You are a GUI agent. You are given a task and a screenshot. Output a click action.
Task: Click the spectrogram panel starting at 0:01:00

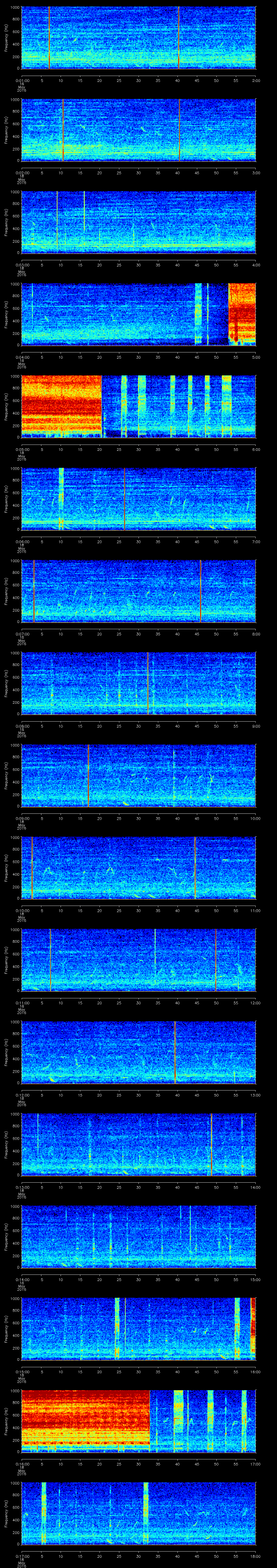pyautogui.click(x=139, y=38)
